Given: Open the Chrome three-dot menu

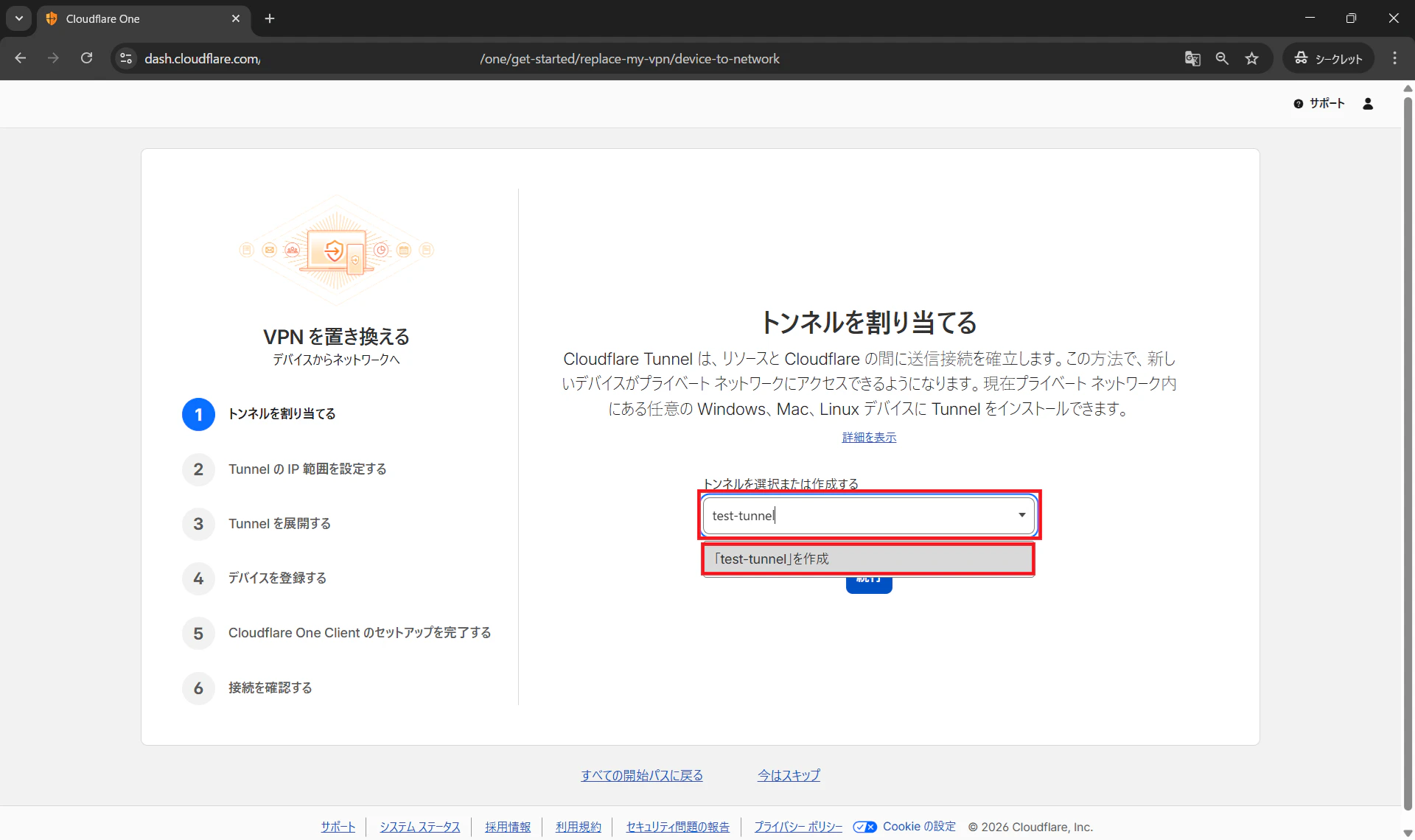Looking at the screenshot, I should point(1394,58).
